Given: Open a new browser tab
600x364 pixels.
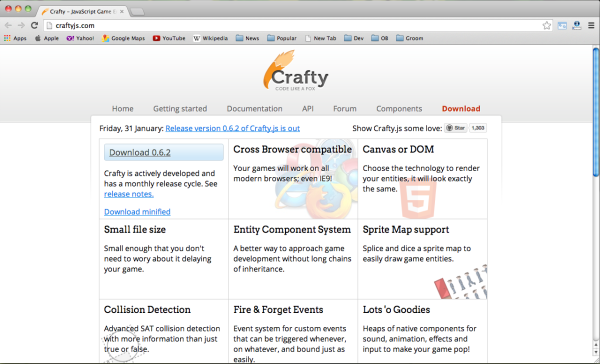Looking at the screenshot, I should [137, 12].
